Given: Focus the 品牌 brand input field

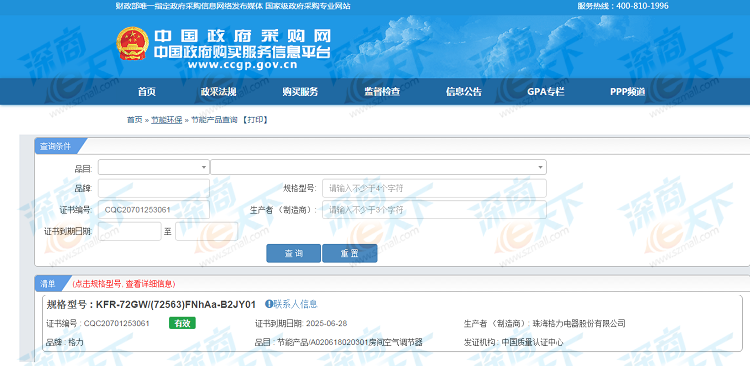Looking at the screenshot, I should tap(154, 188).
